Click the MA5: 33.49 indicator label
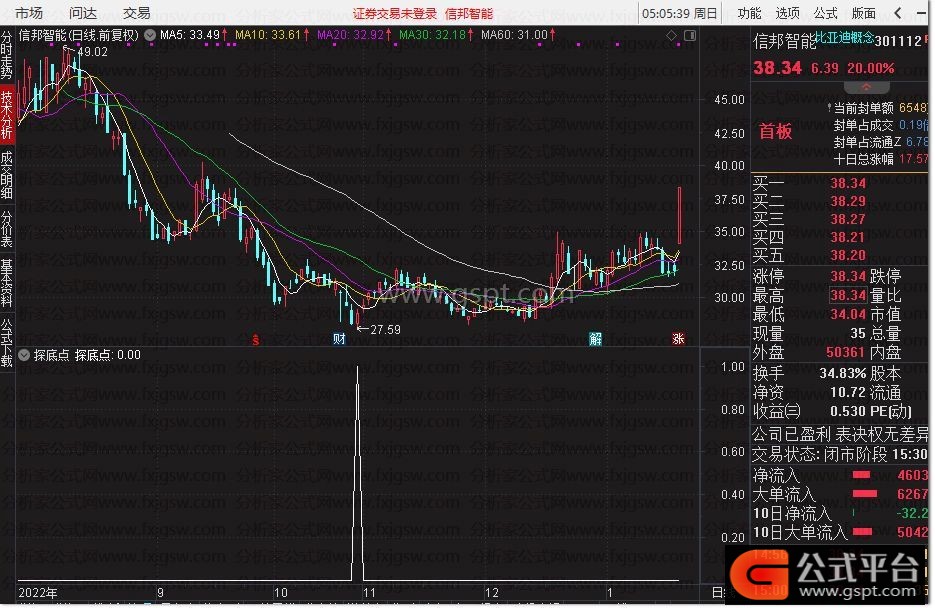Screen dimensions: 935x608 pos(193,35)
